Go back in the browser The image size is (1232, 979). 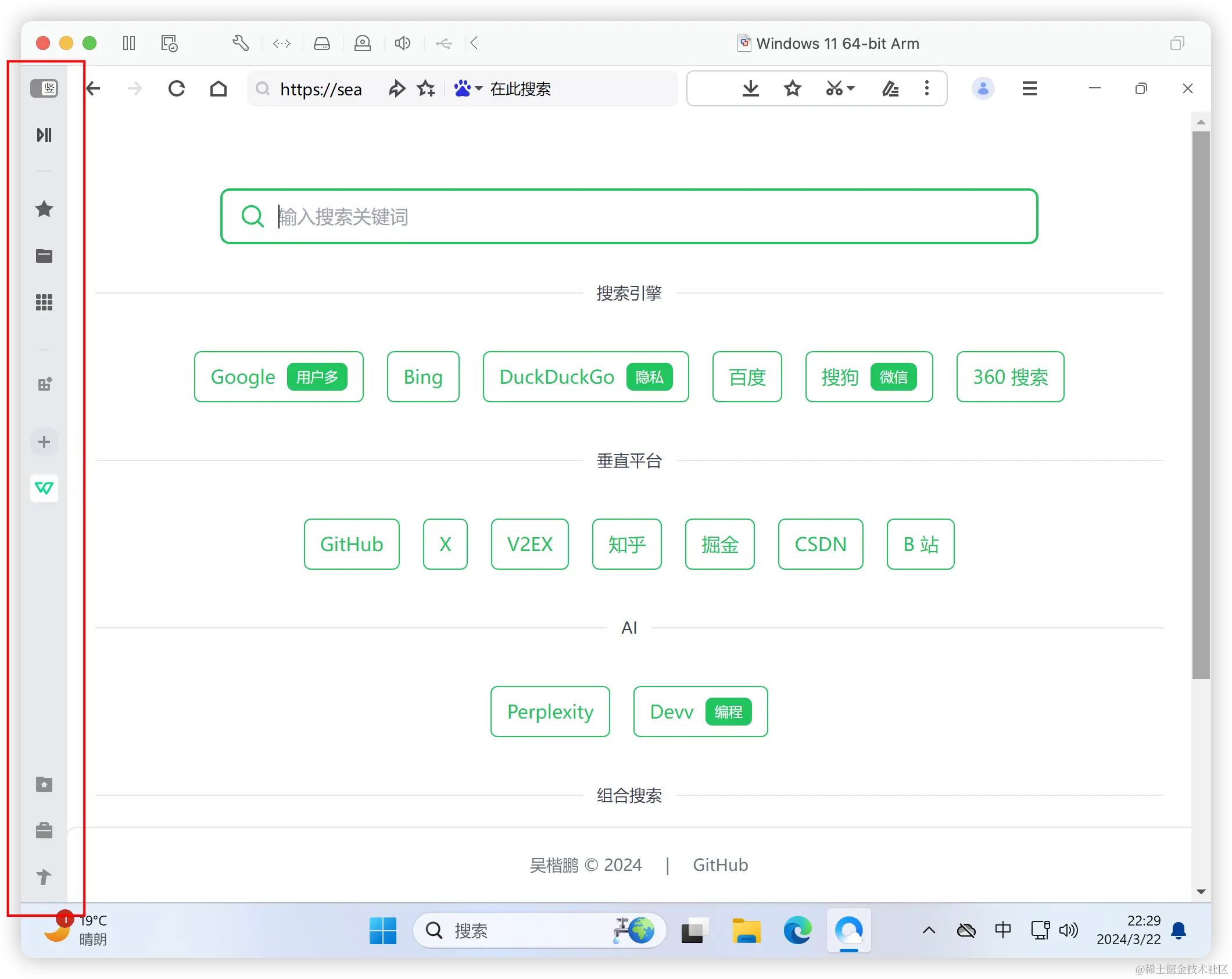tap(94, 88)
